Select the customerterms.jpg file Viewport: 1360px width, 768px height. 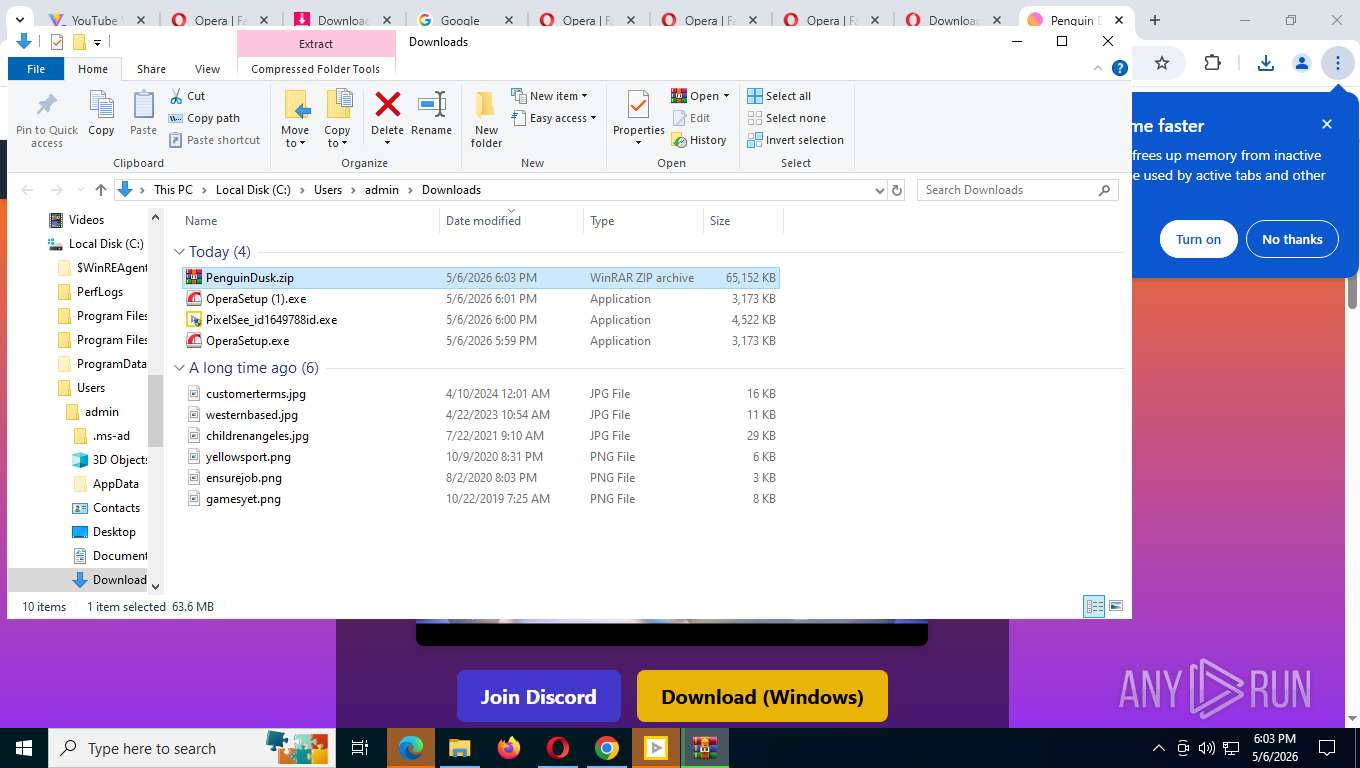coord(480,394)
